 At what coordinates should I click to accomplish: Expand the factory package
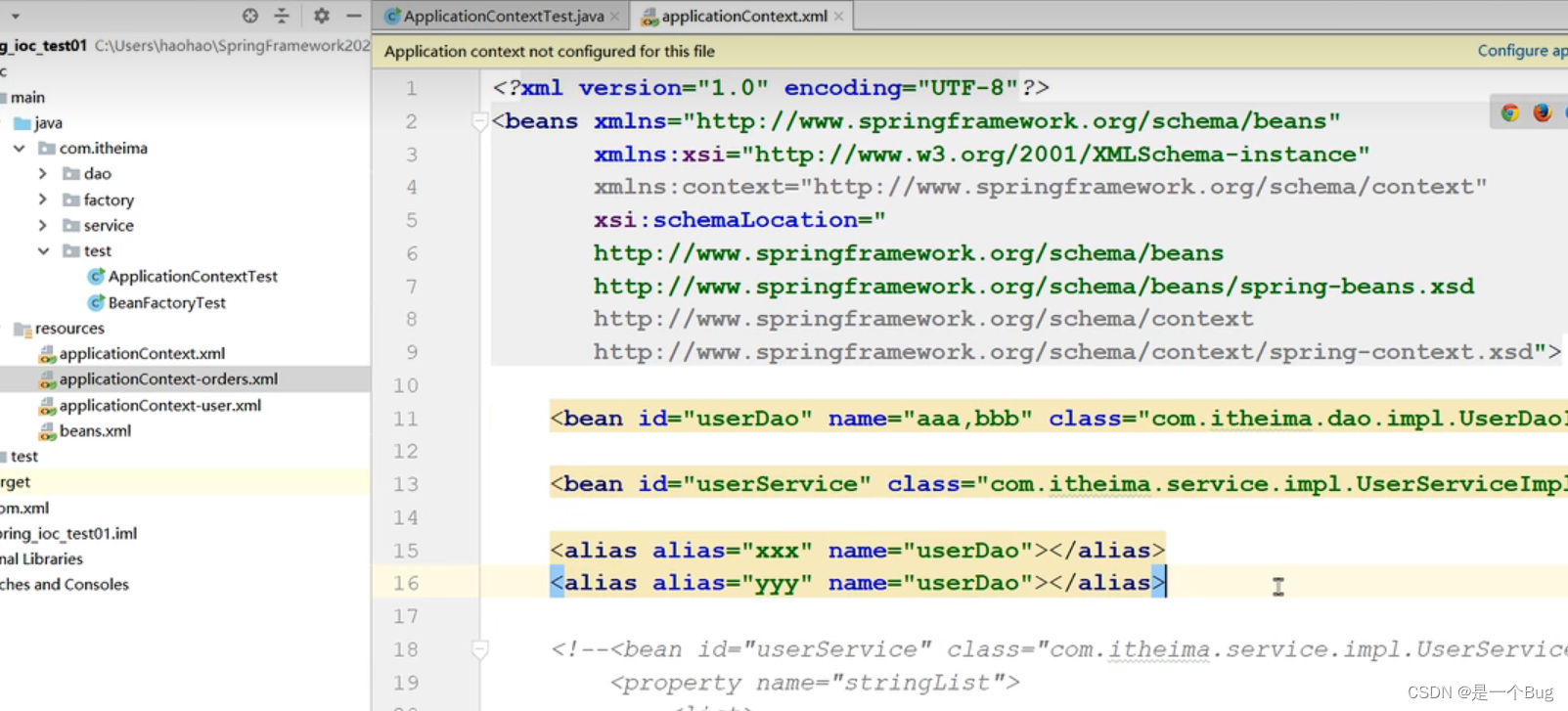[x=43, y=200]
